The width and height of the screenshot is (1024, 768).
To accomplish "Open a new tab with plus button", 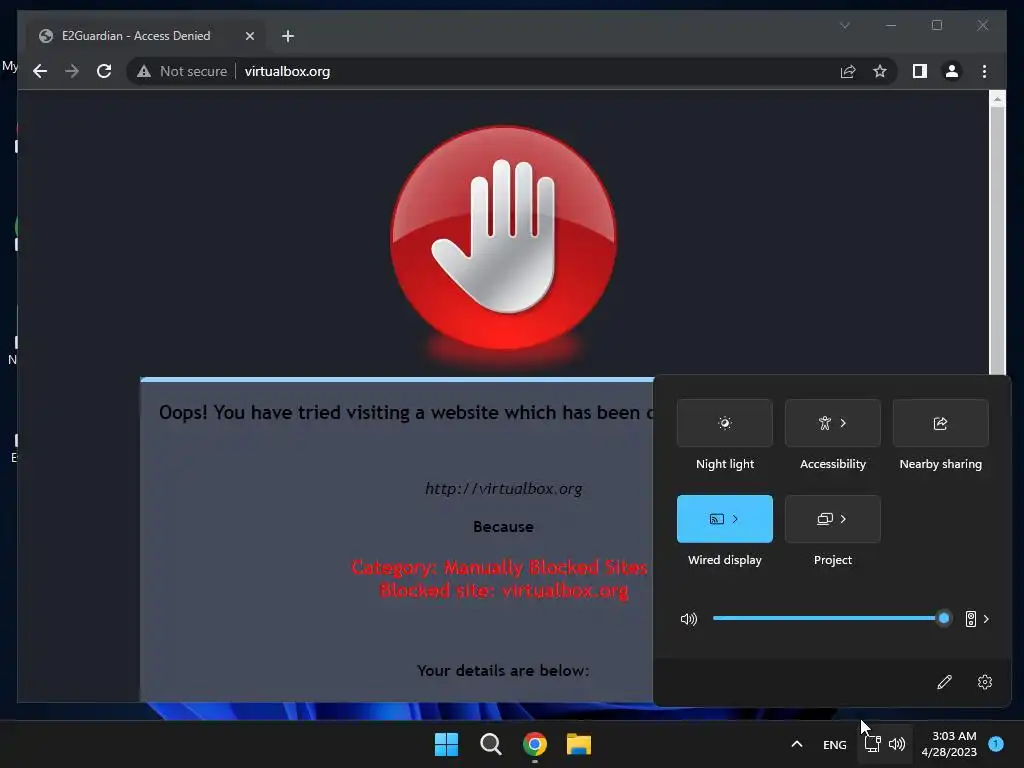I will (288, 36).
